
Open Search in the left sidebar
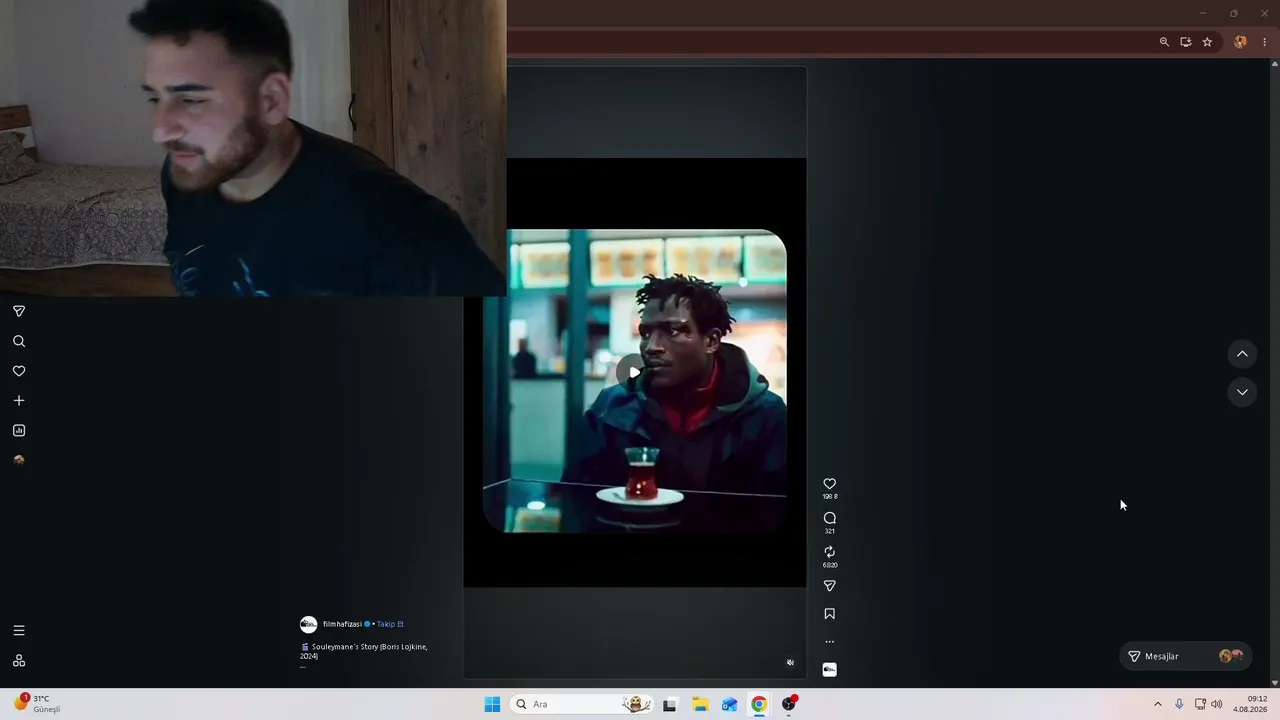19,341
